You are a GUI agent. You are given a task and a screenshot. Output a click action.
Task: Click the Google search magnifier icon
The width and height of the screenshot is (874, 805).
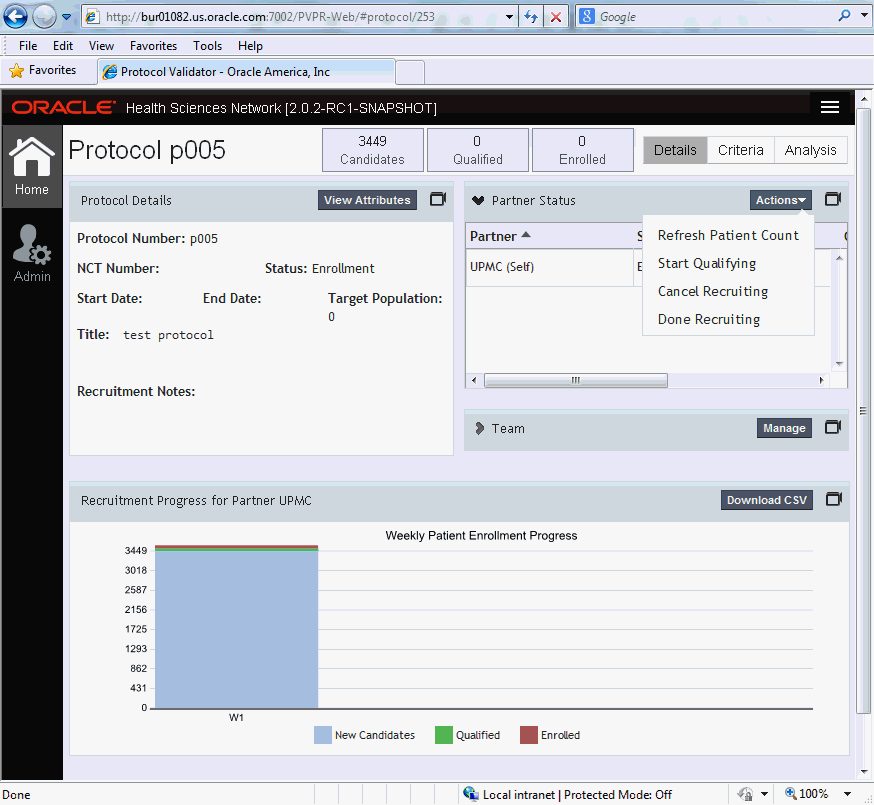[844, 16]
